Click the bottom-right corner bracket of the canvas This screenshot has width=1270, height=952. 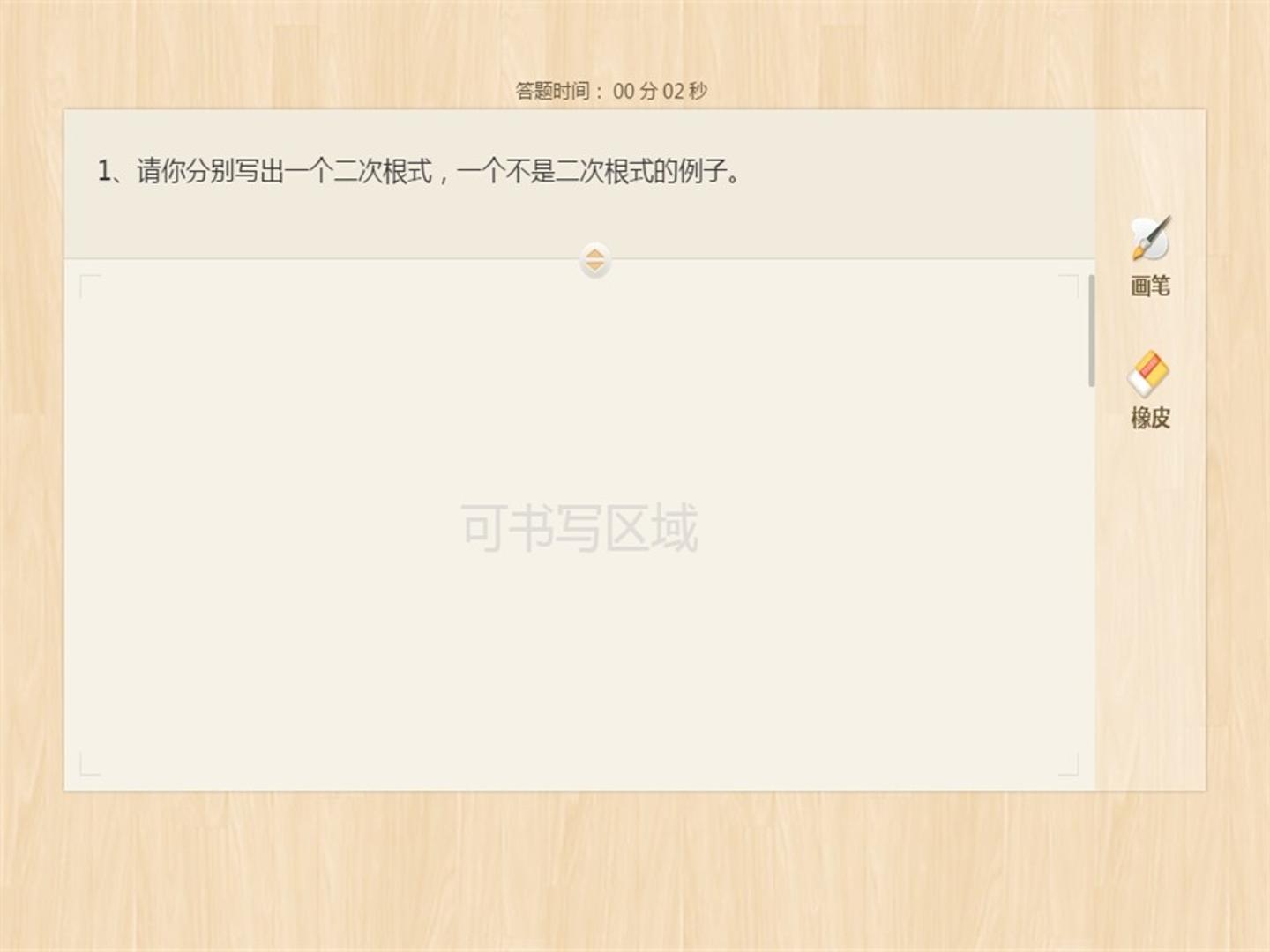1069,765
